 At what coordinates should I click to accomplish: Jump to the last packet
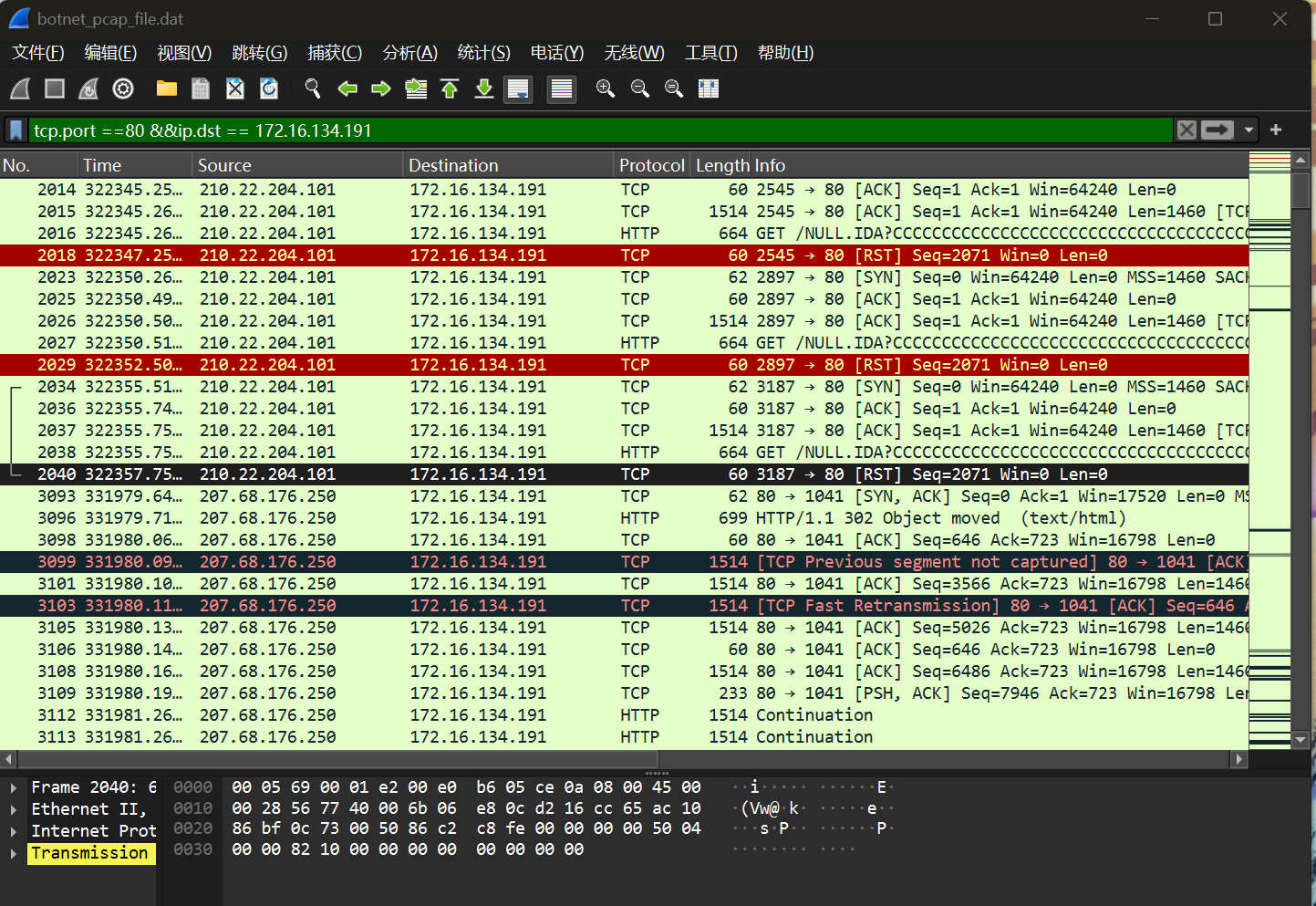pos(484,89)
